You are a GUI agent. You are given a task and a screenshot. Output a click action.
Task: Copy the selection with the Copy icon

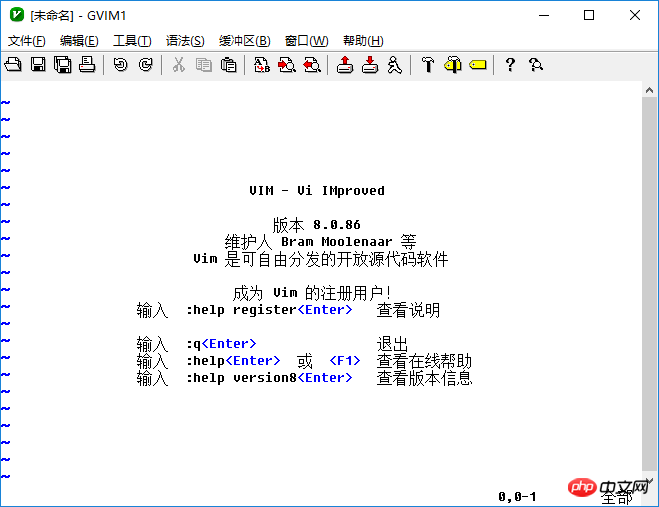coord(204,65)
